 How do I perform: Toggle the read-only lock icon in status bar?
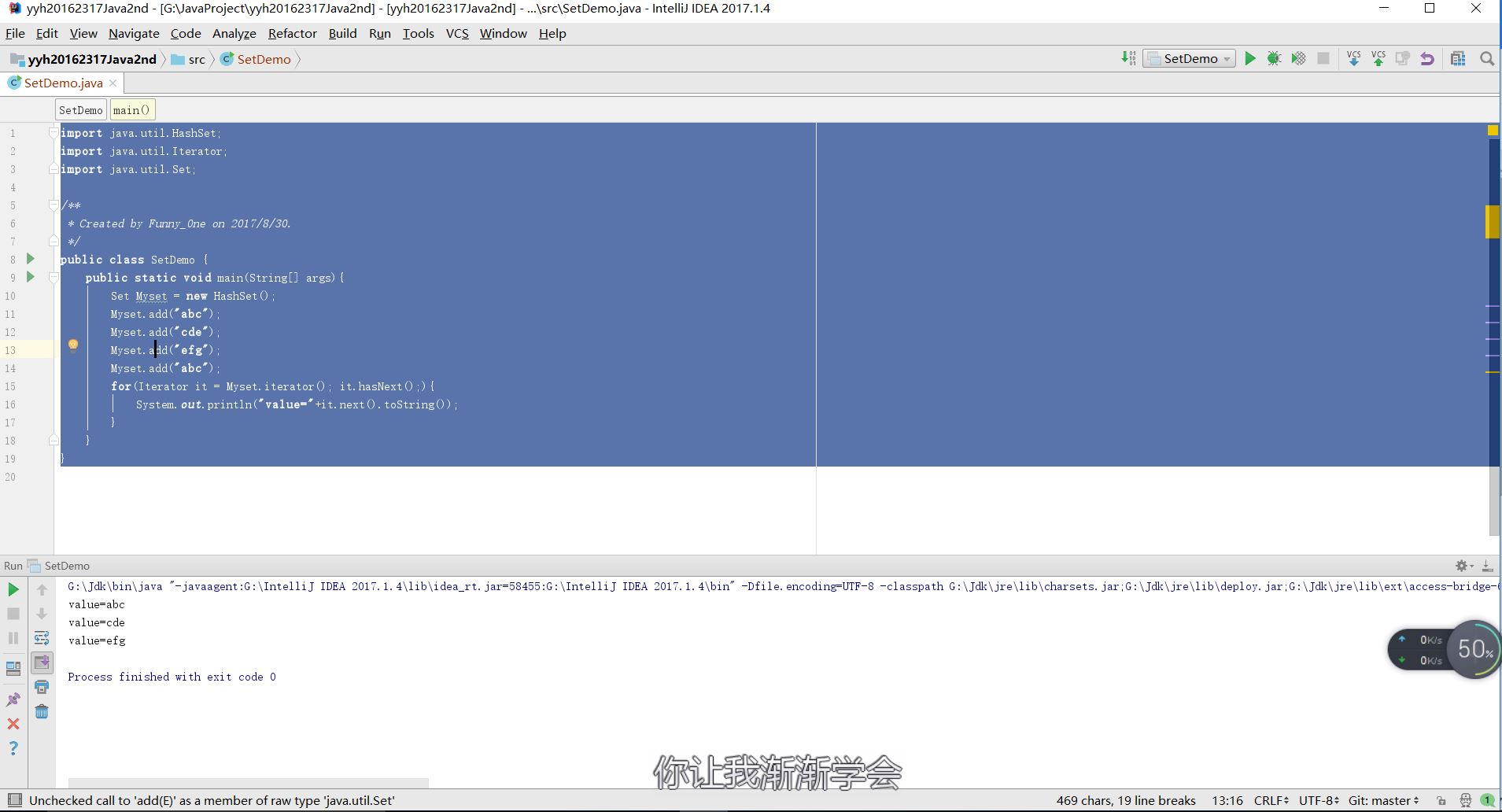point(1441,800)
